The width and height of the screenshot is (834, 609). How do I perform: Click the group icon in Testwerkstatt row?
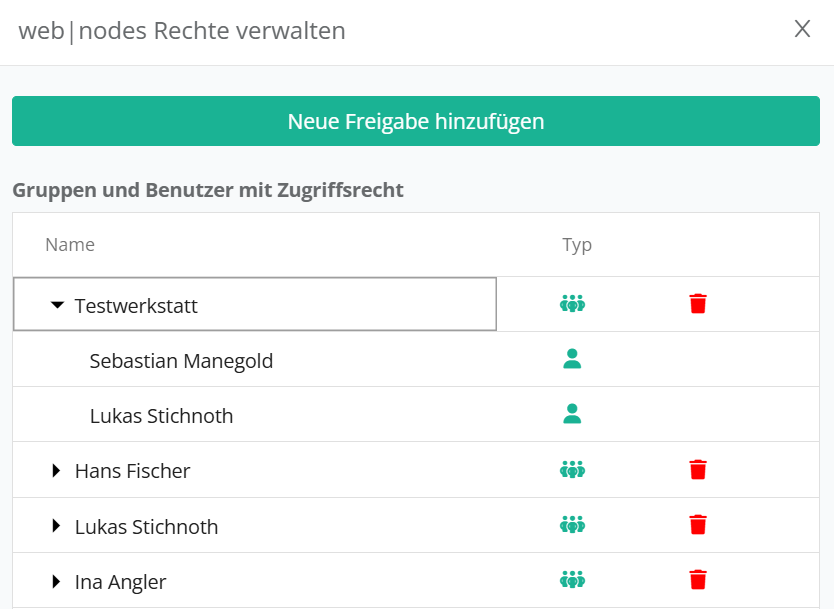[x=572, y=304]
